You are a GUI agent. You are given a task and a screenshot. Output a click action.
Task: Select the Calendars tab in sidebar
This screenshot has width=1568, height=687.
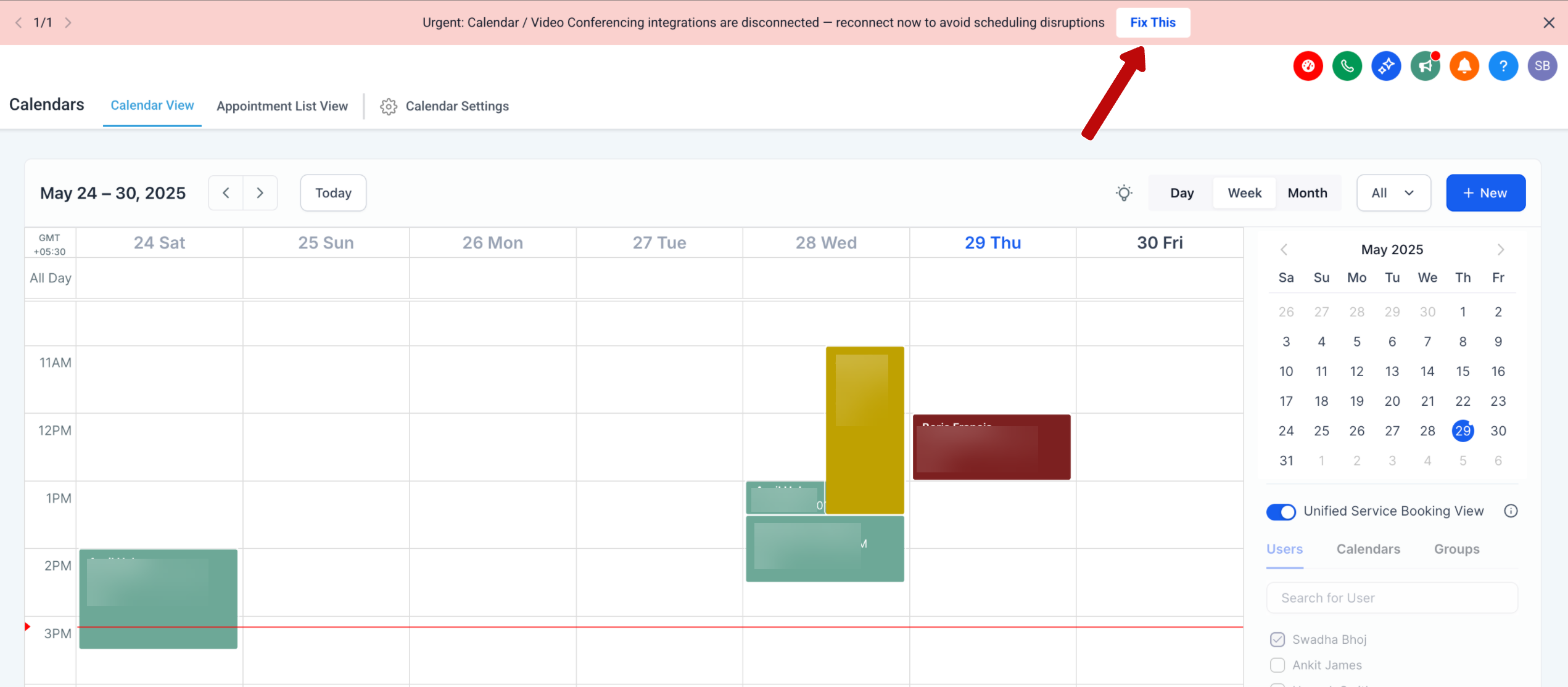click(1368, 549)
